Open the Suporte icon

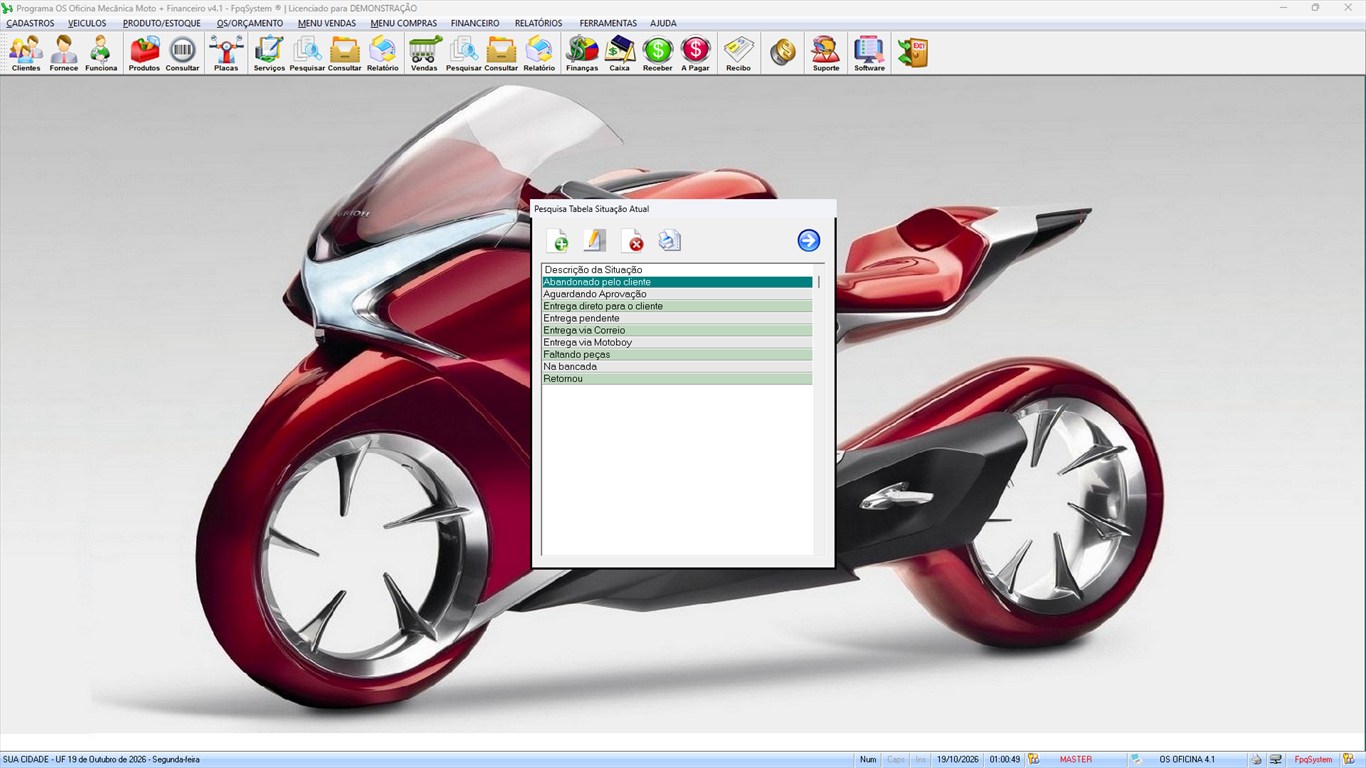826,53
